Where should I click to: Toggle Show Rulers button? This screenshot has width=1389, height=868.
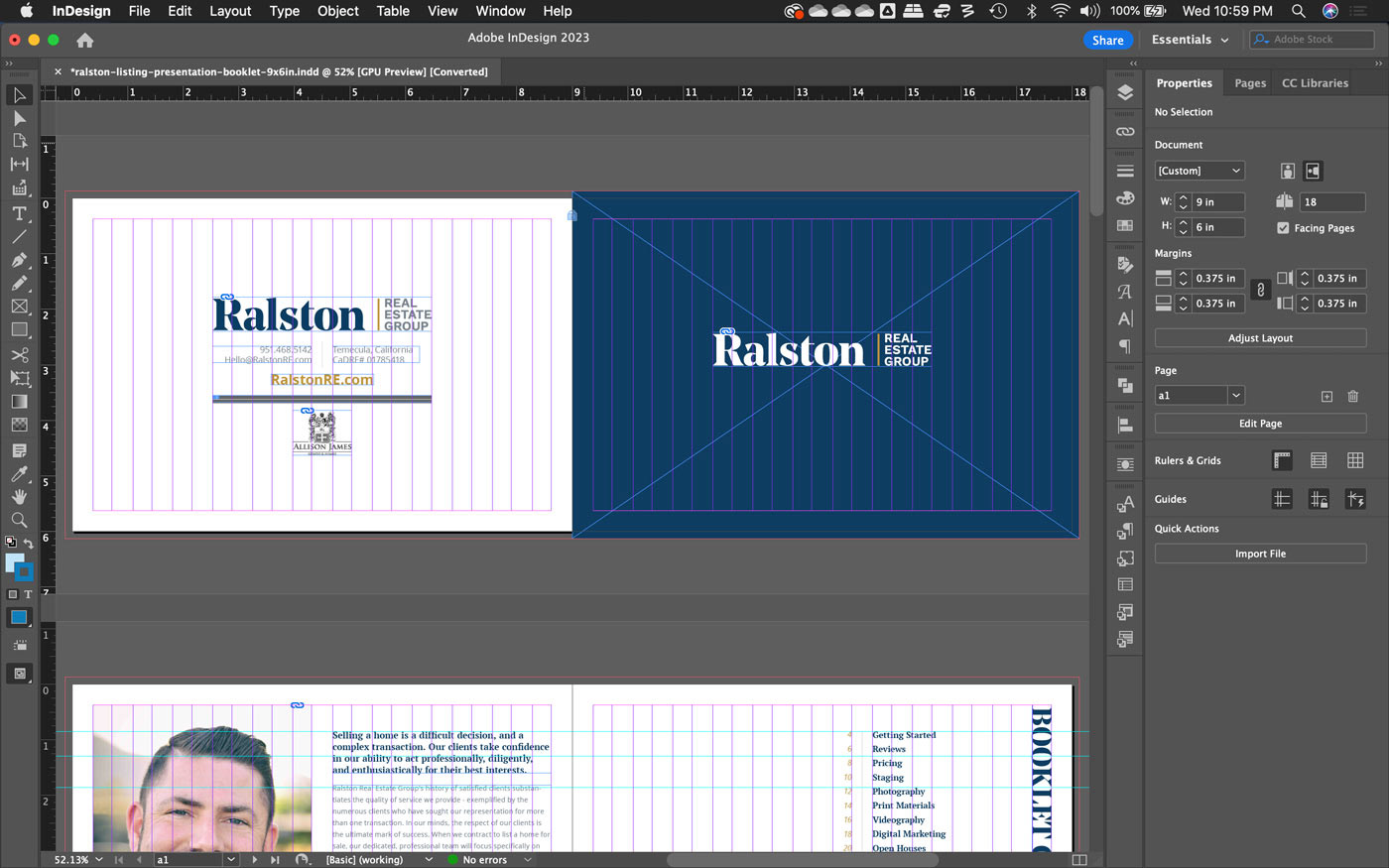tap(1282, 460)
